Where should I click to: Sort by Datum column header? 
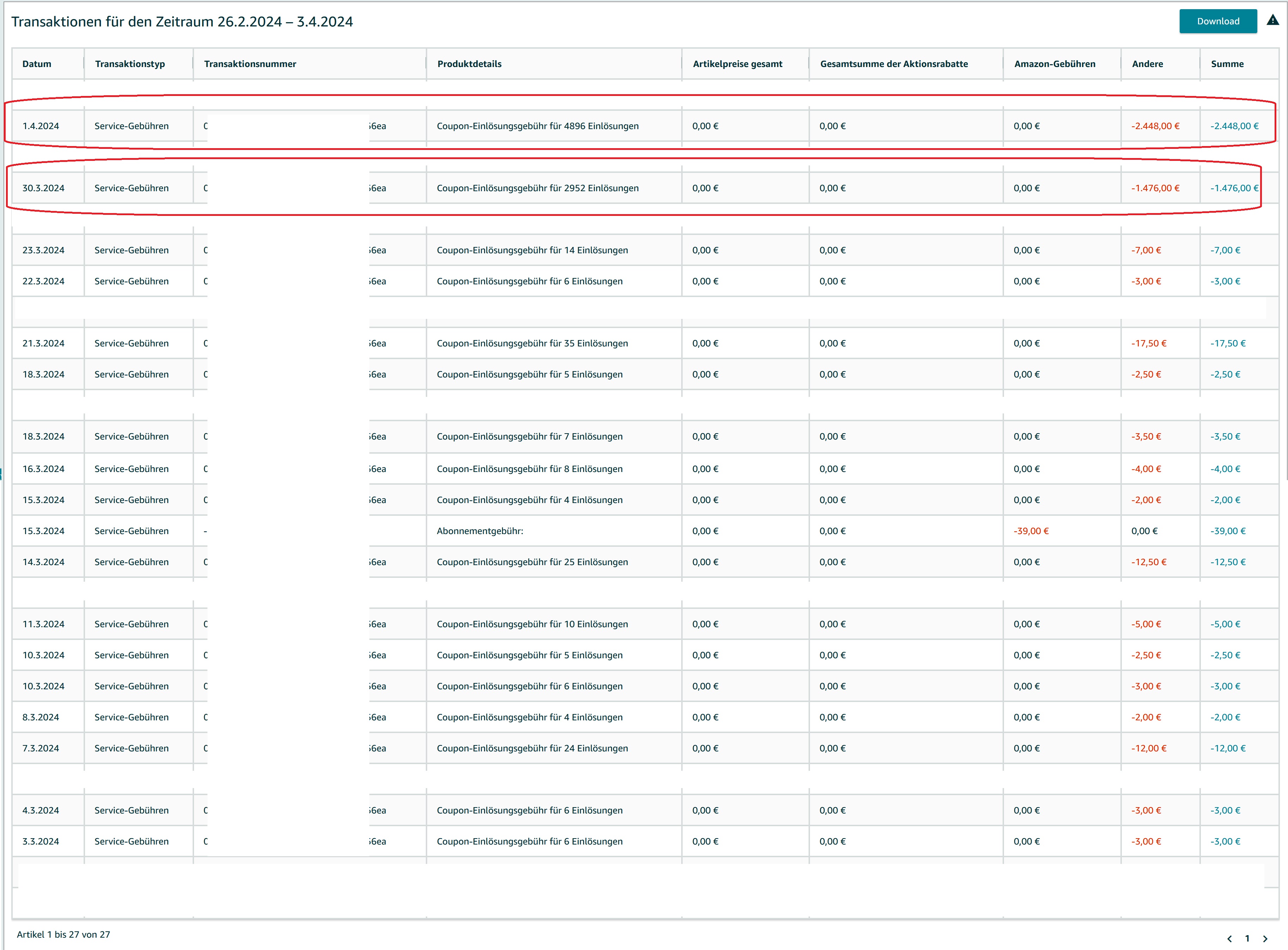[x=37, y=64]
